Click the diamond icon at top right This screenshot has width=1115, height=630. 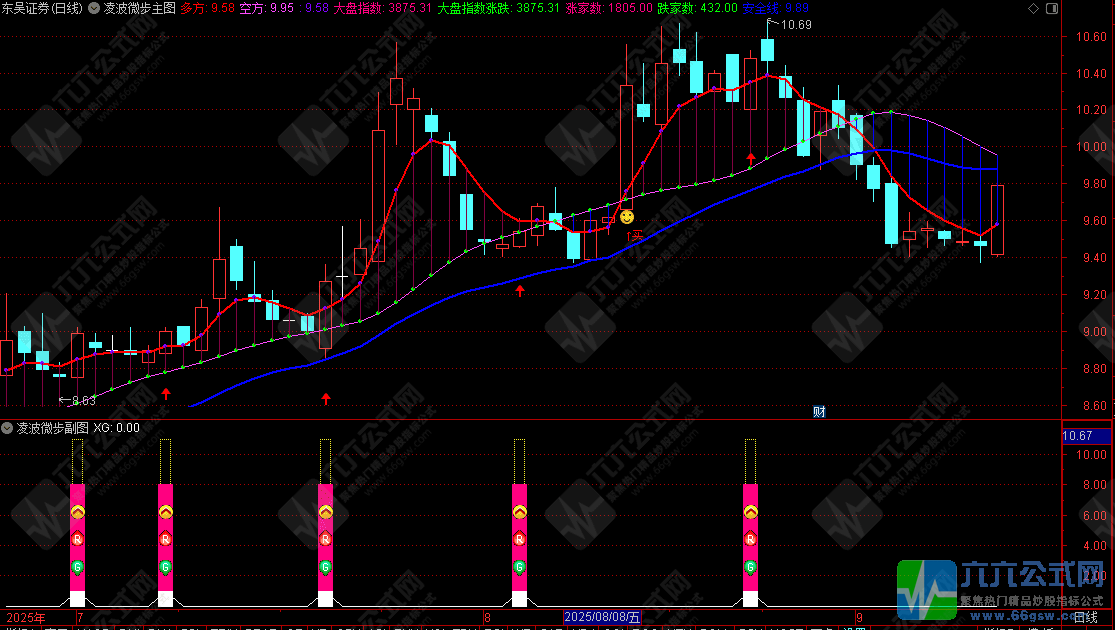coord(1032,7)
